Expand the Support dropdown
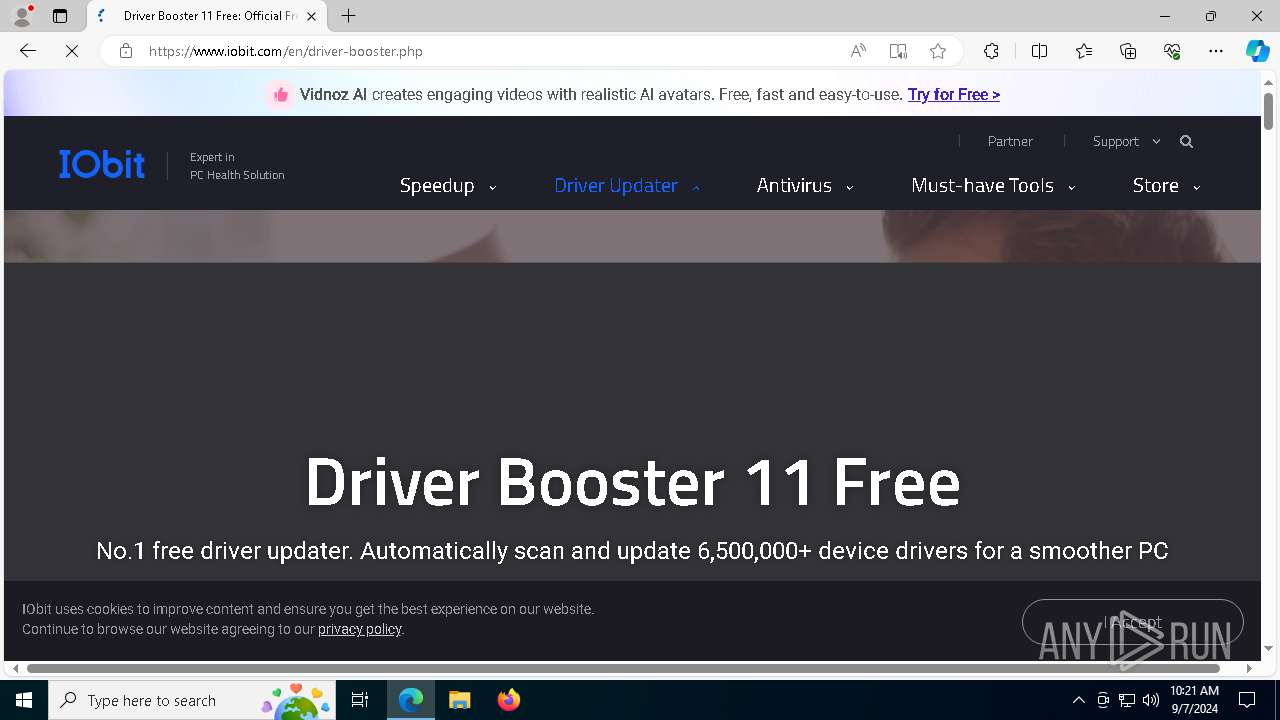 pos(1126,142)
